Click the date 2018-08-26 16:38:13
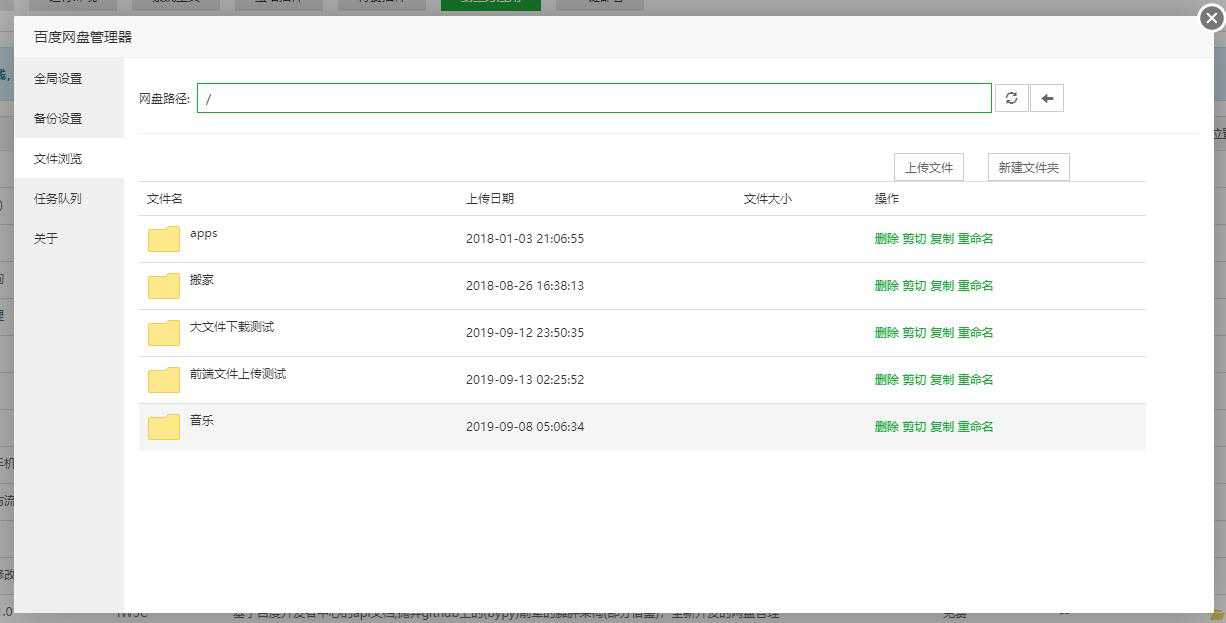The image size is (1226, 623). (525, 286)
